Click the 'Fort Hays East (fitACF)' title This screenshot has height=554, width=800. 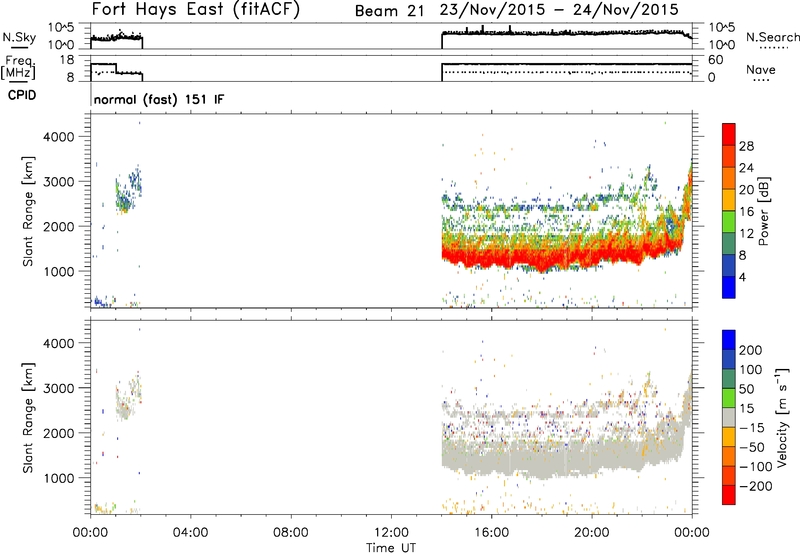[196, 9]
